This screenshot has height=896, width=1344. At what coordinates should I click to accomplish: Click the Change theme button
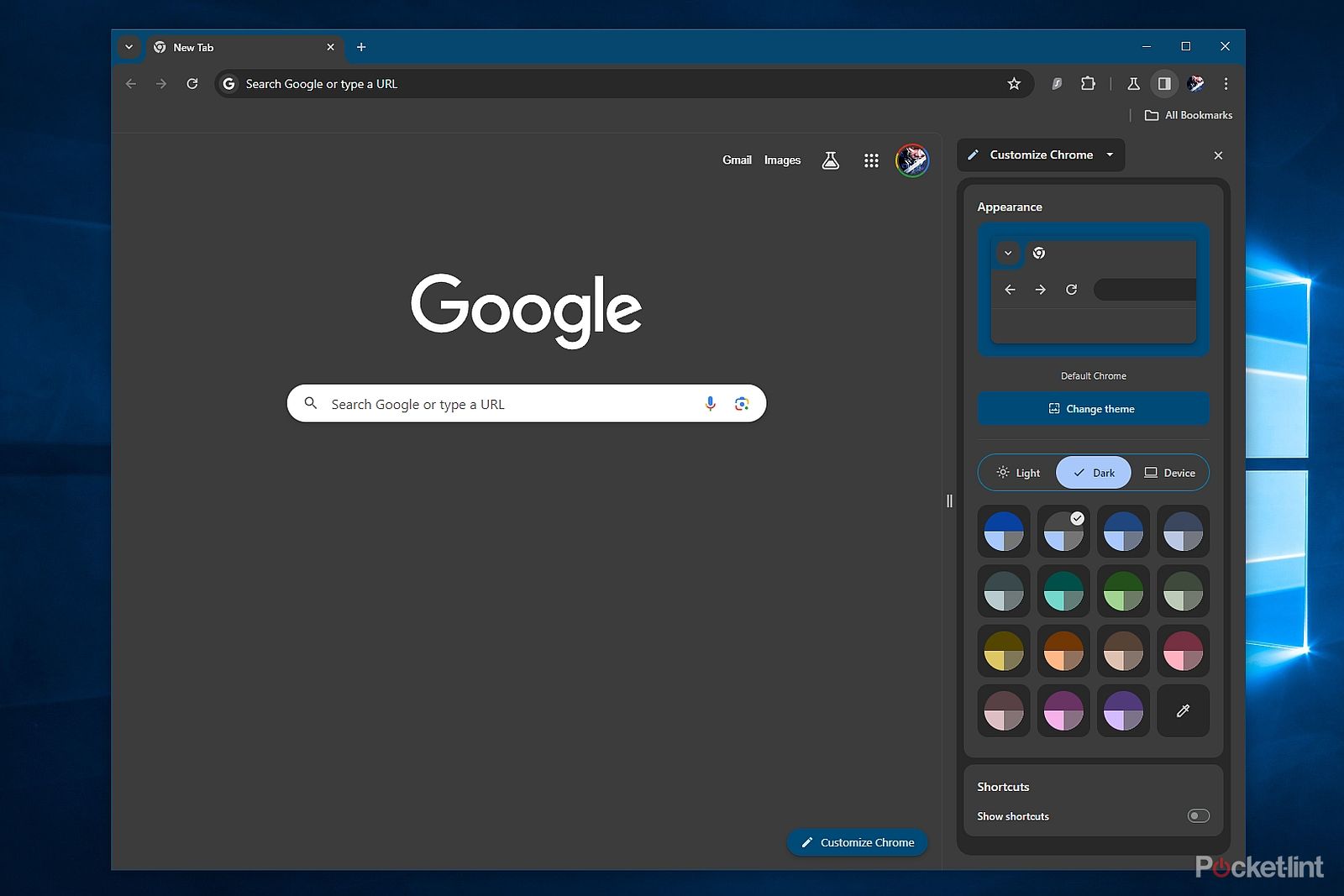(x=1093, y=409)
